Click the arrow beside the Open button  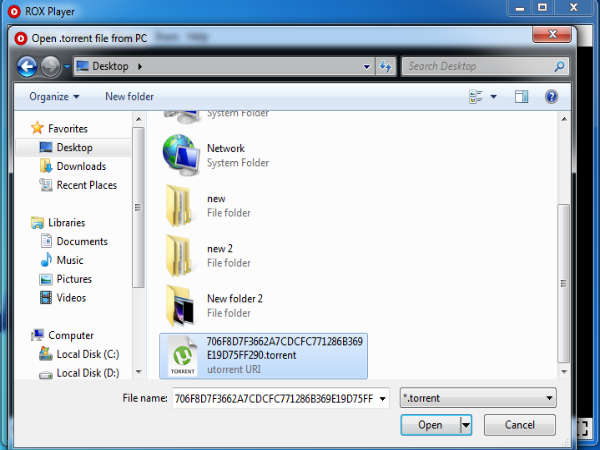click(x=466, y=425)
